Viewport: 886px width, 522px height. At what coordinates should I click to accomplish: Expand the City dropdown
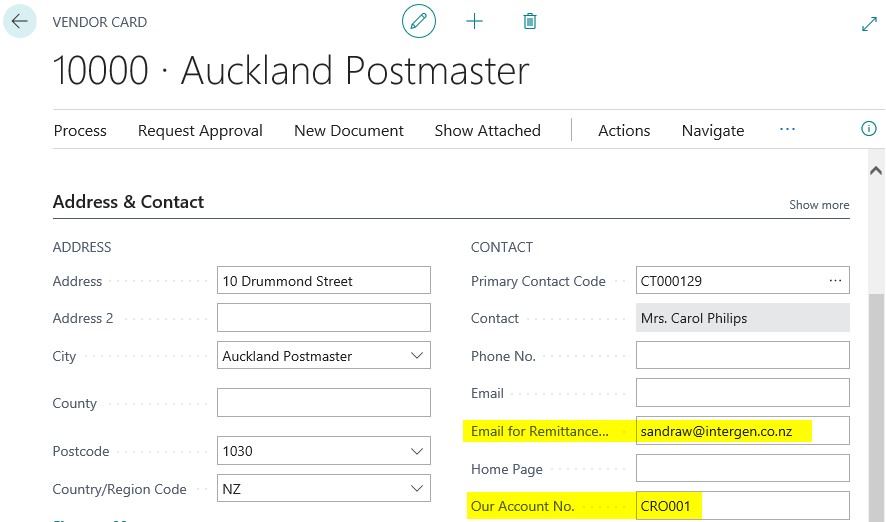[x=417, y=355]
